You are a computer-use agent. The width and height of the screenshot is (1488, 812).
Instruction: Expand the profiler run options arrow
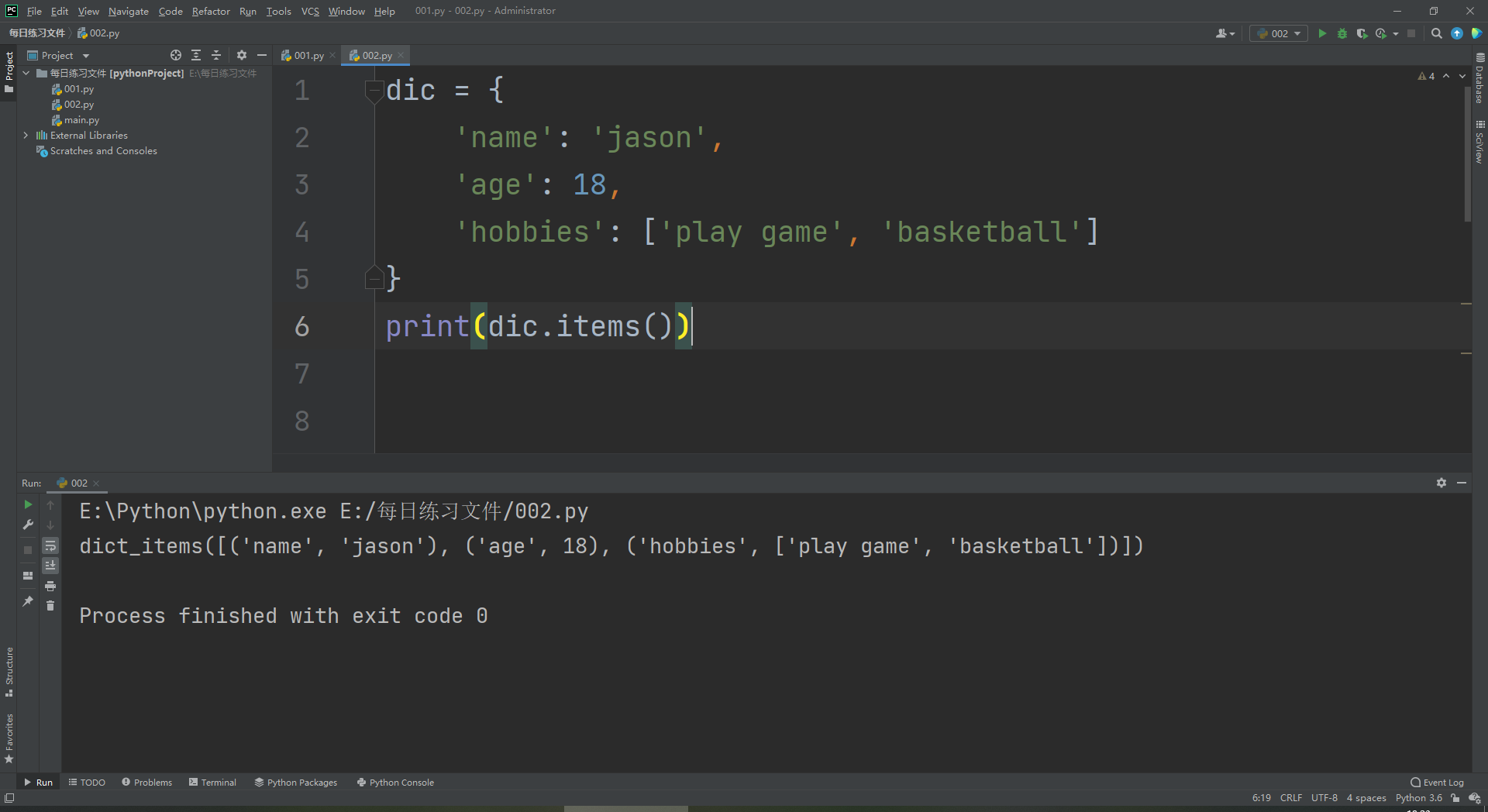point(1396,33)
